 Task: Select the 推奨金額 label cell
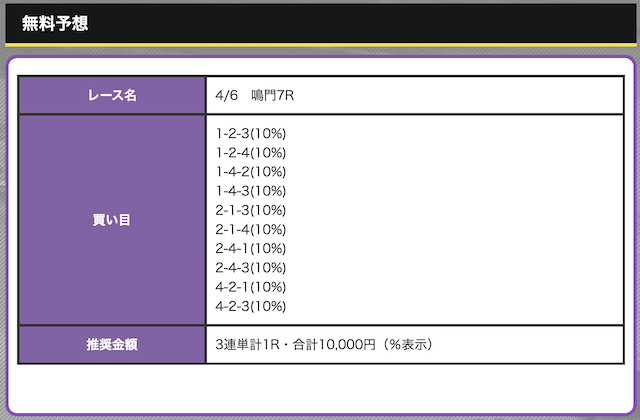(111, 345)
